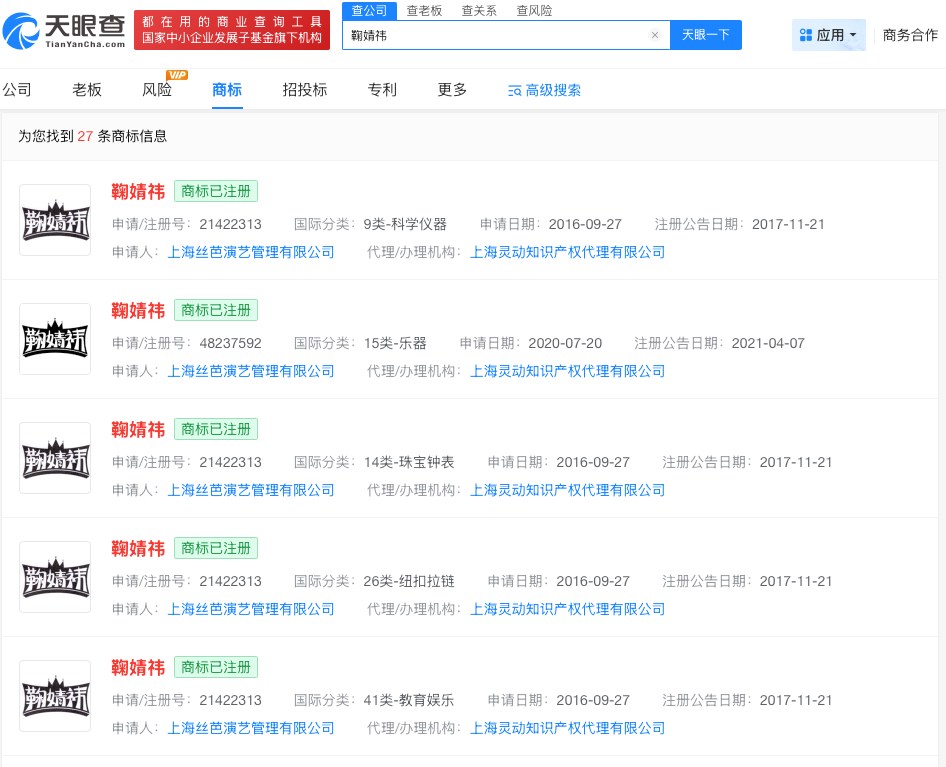Viewport: 946px width, 767px height.
Task: Click the first trademark logo thumbnail
Action: click(x=55, y=219)
